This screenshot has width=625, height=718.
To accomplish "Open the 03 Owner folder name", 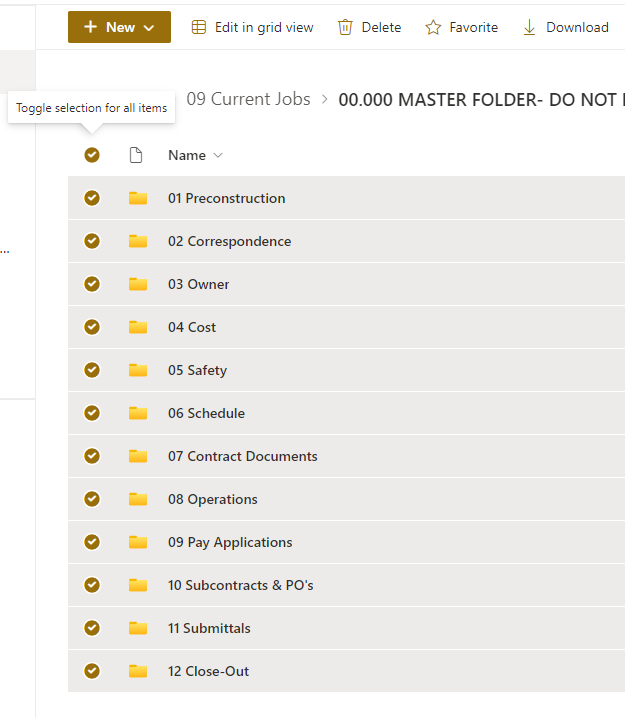I will click(199, 284).
